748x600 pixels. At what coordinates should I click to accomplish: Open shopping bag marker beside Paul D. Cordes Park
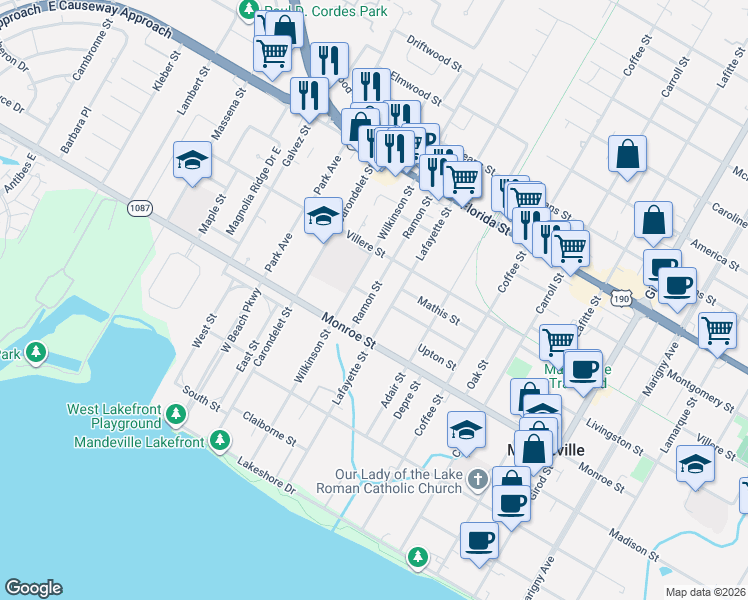[x=285, y=29]
